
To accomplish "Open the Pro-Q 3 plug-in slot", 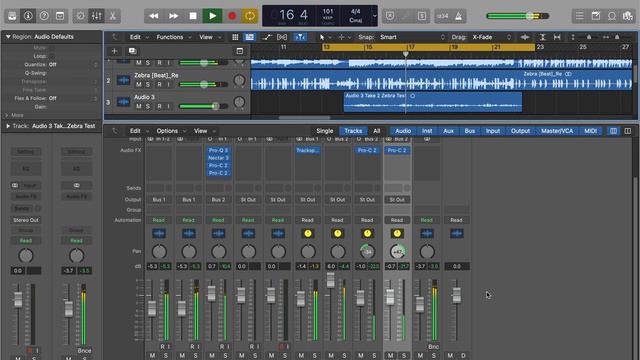I will [x=218, y=150].
